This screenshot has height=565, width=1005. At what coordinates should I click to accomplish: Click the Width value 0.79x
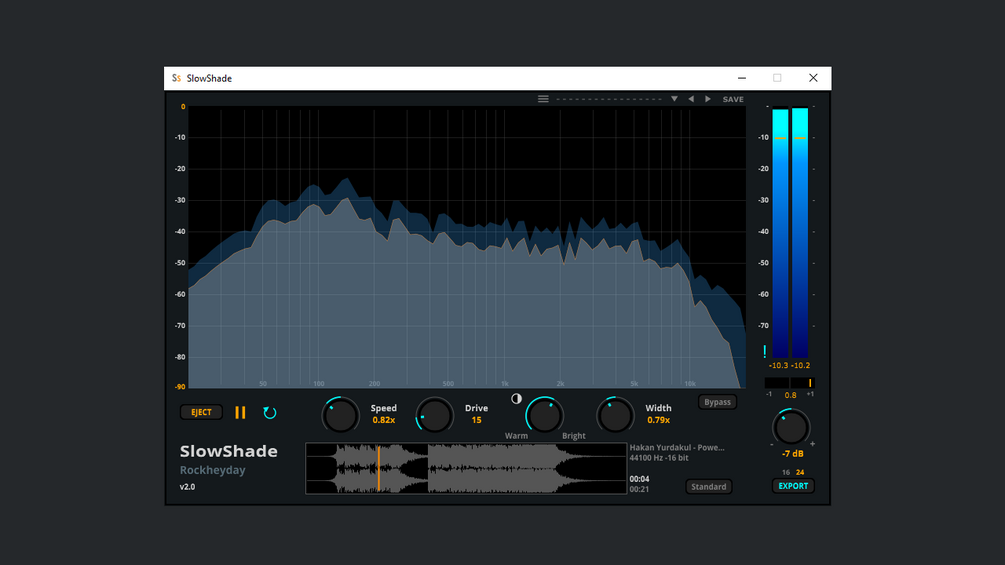[x=658, y=420]
